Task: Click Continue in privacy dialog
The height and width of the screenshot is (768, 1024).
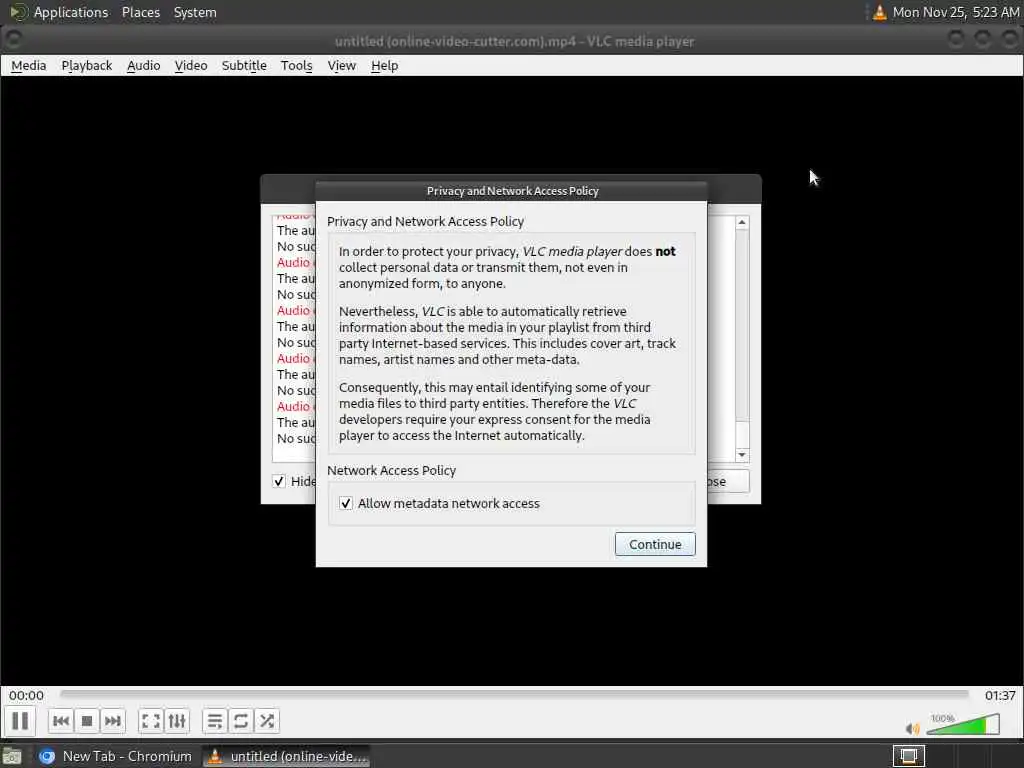Action: 655,544
